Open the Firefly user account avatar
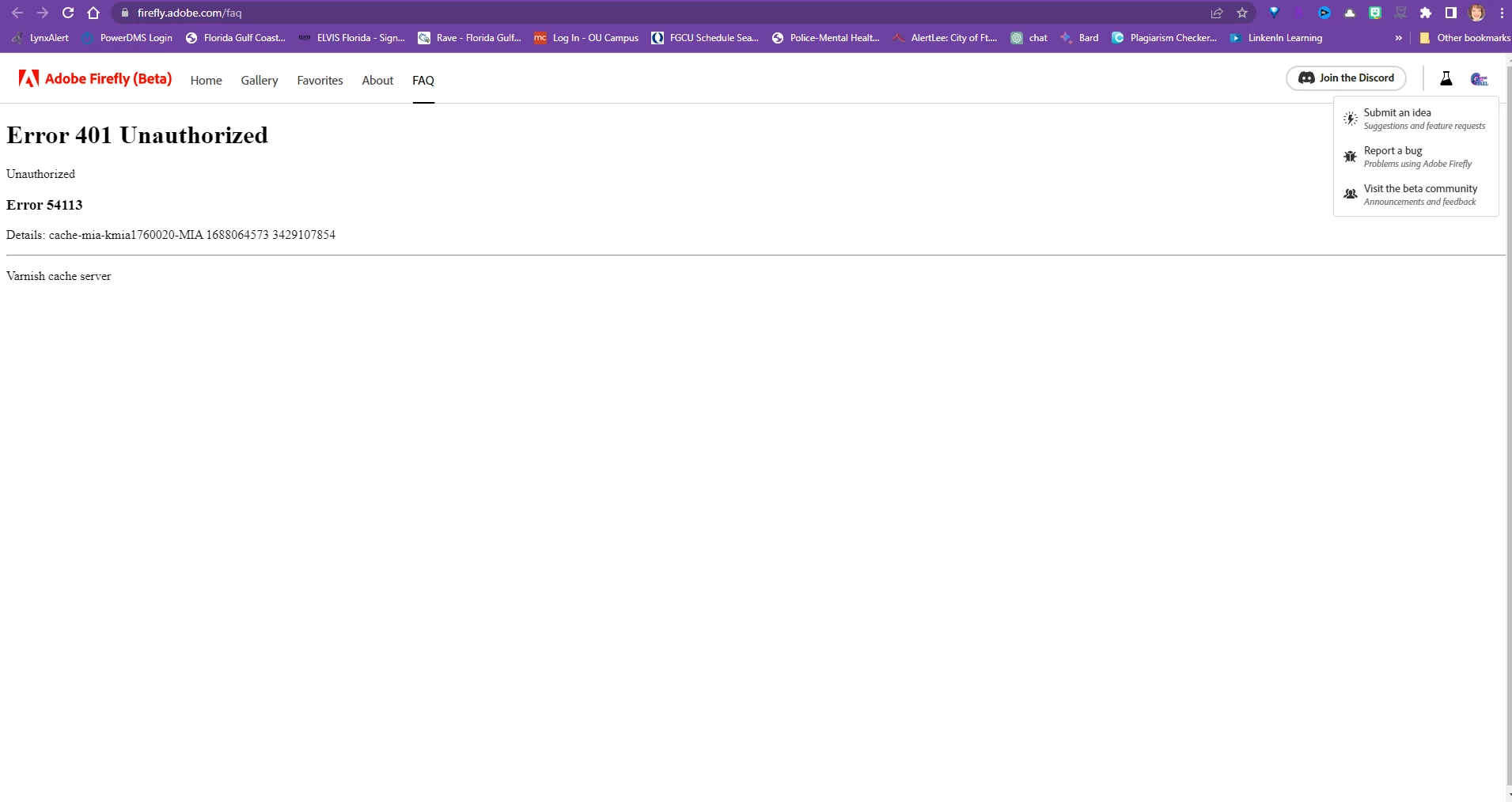 point(1479,78)
